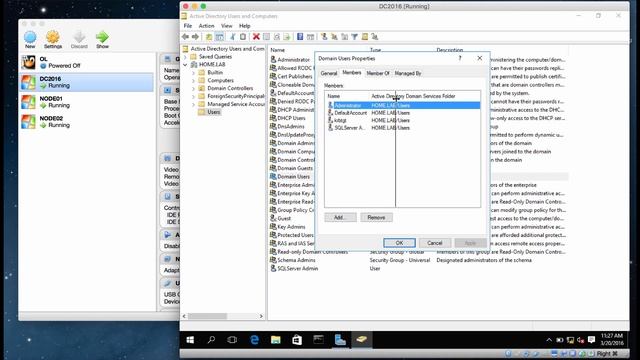Collapse the HOME.LAB domain node
The height and width of the screenshot is (360, 640).
[186, 64]
